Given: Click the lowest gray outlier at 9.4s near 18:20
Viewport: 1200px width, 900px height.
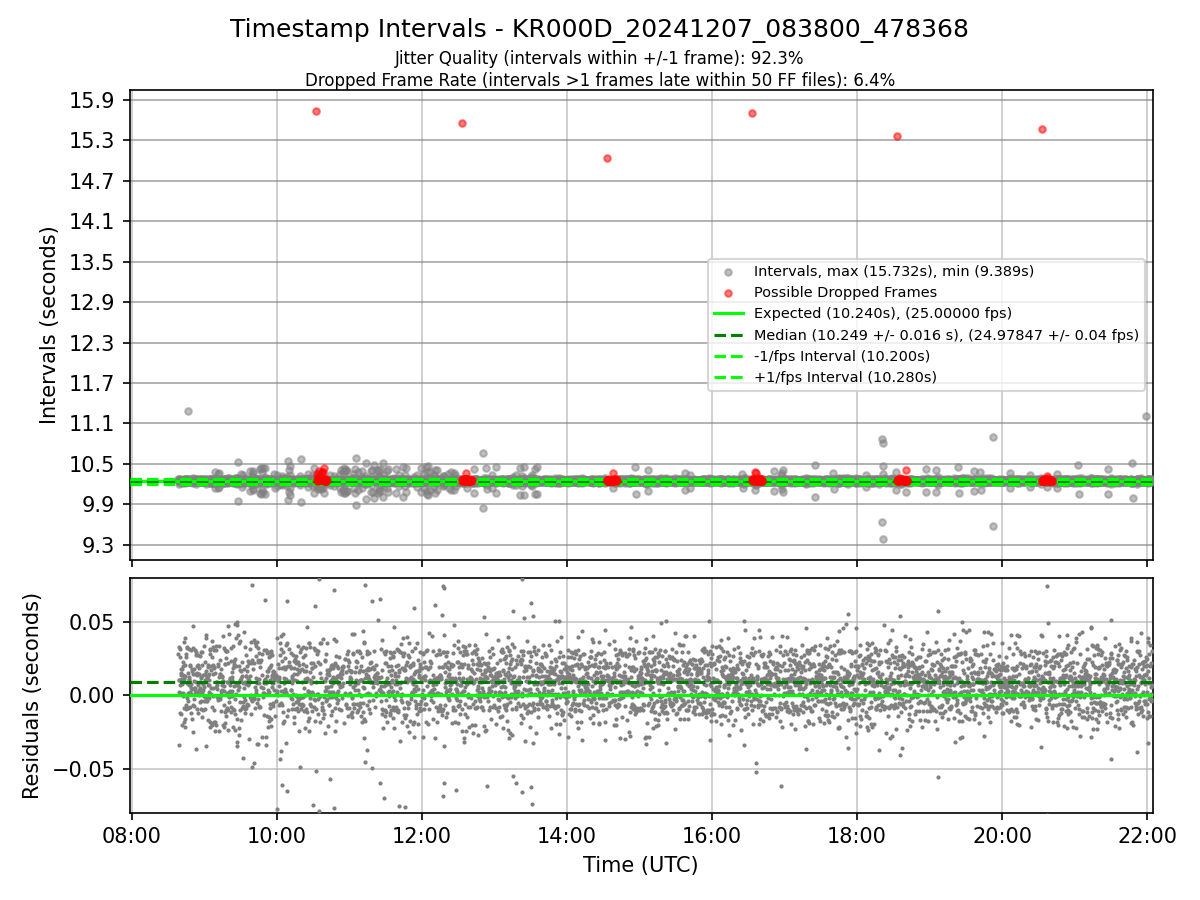Looking at the screenshot, I should [x=883, y=539].
